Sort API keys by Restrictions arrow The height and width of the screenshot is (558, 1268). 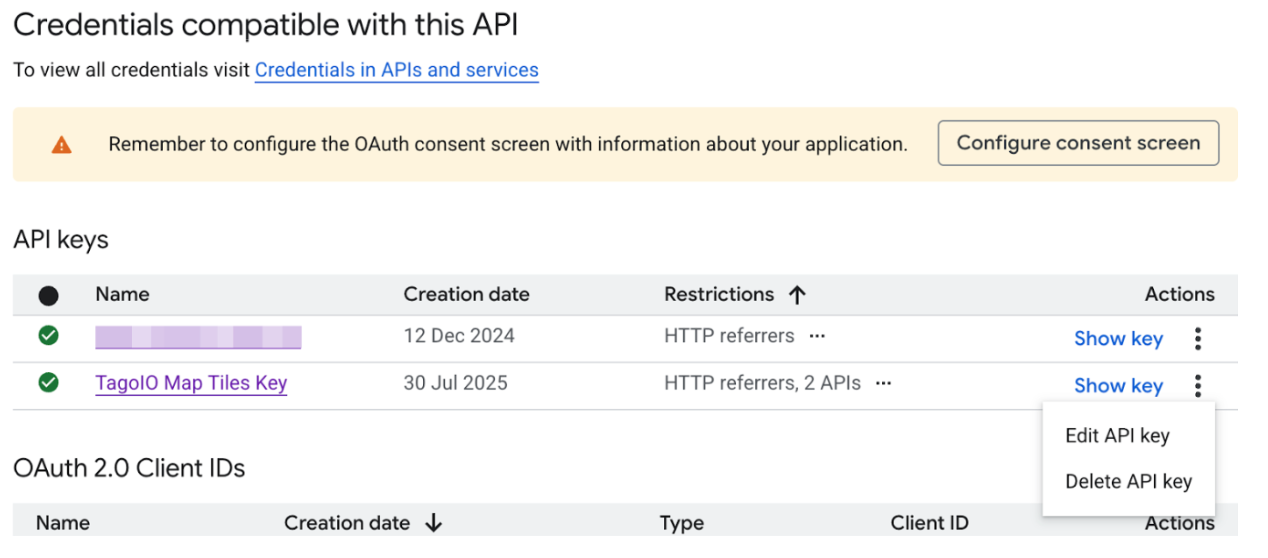(797, 295)
